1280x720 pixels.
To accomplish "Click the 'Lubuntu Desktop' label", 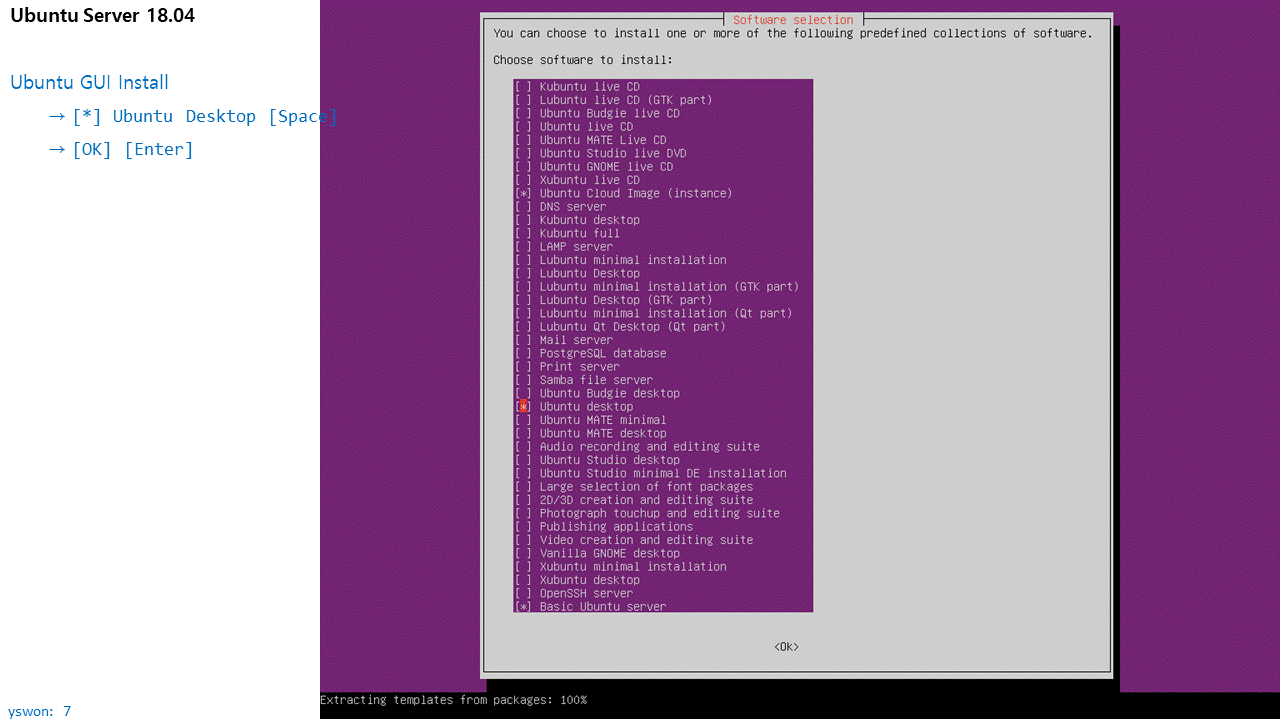I will (590, 273).
